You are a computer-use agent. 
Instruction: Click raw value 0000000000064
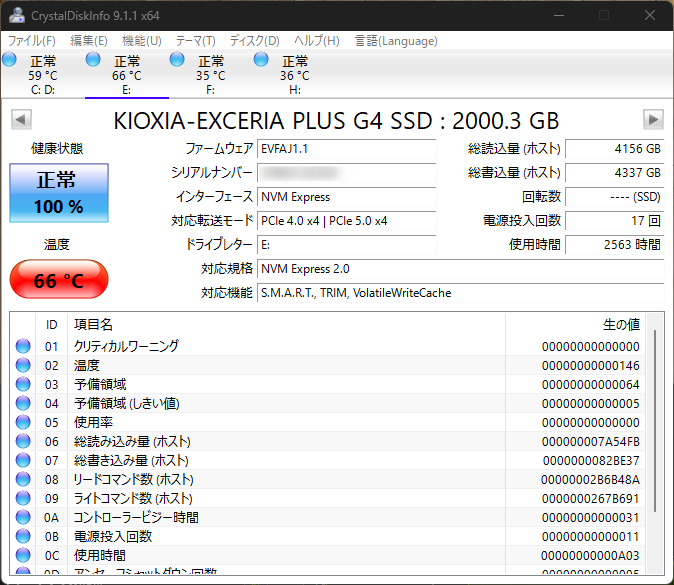pyautogui.click(x=591, y=384)
